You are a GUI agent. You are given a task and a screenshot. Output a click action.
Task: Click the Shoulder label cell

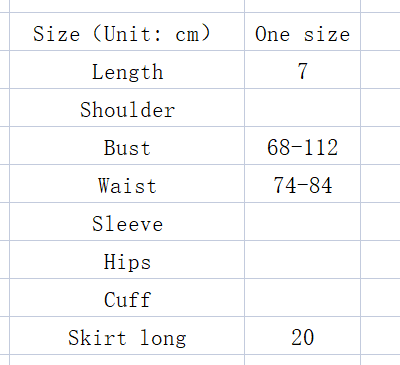pos(127,108)
